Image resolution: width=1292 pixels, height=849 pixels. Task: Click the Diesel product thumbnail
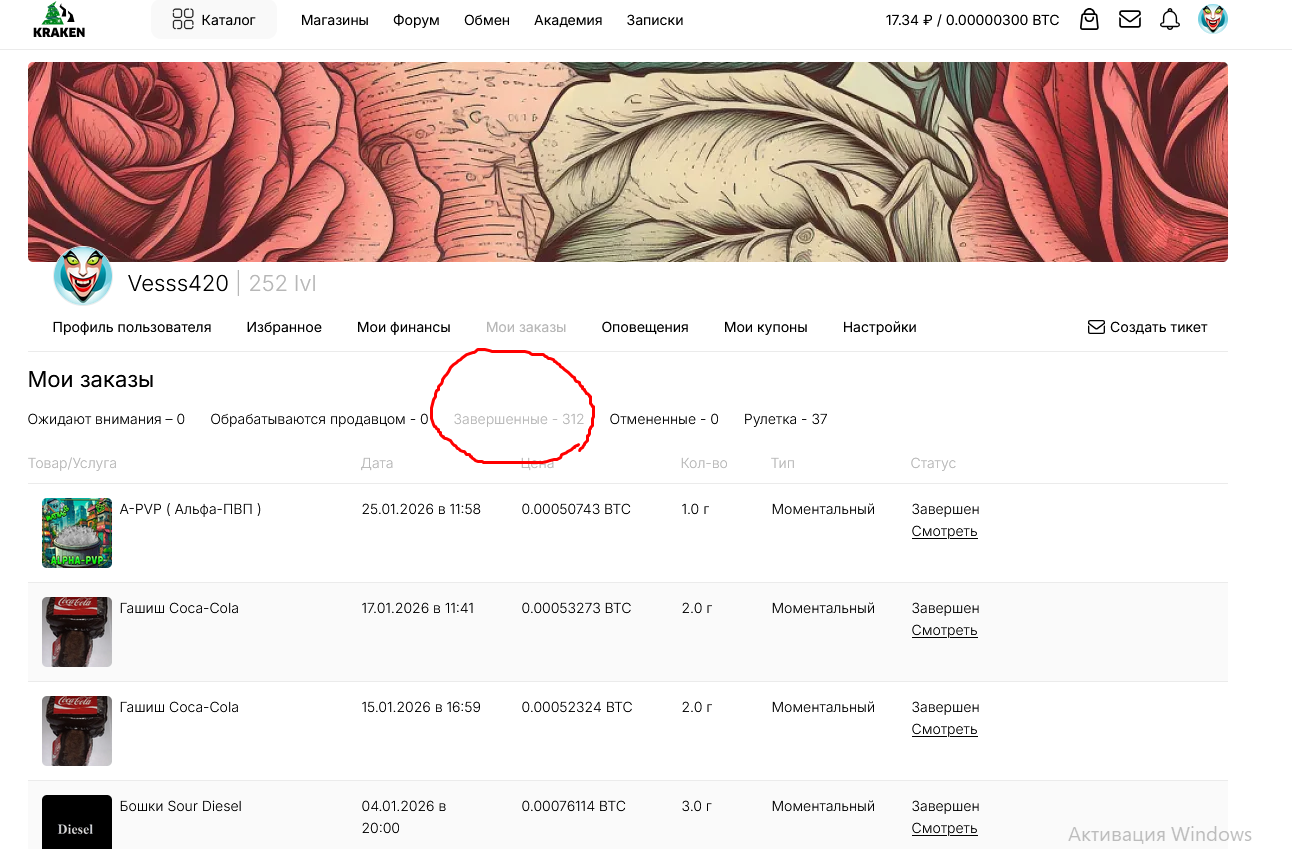tap(77, 822)
